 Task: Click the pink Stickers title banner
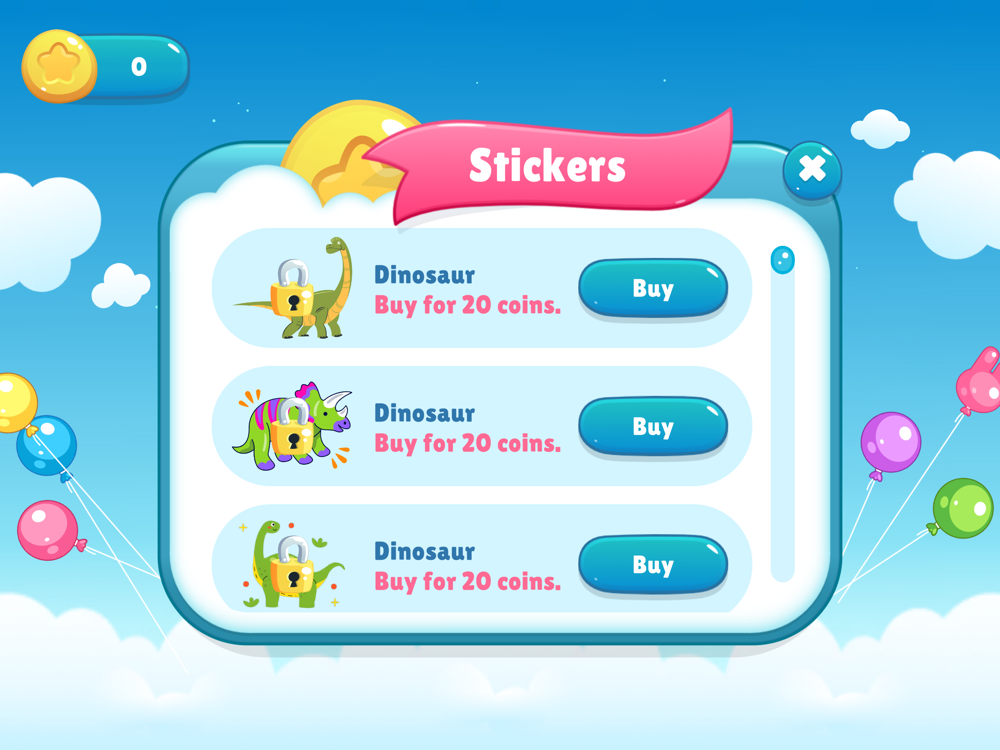pos(547,166)
